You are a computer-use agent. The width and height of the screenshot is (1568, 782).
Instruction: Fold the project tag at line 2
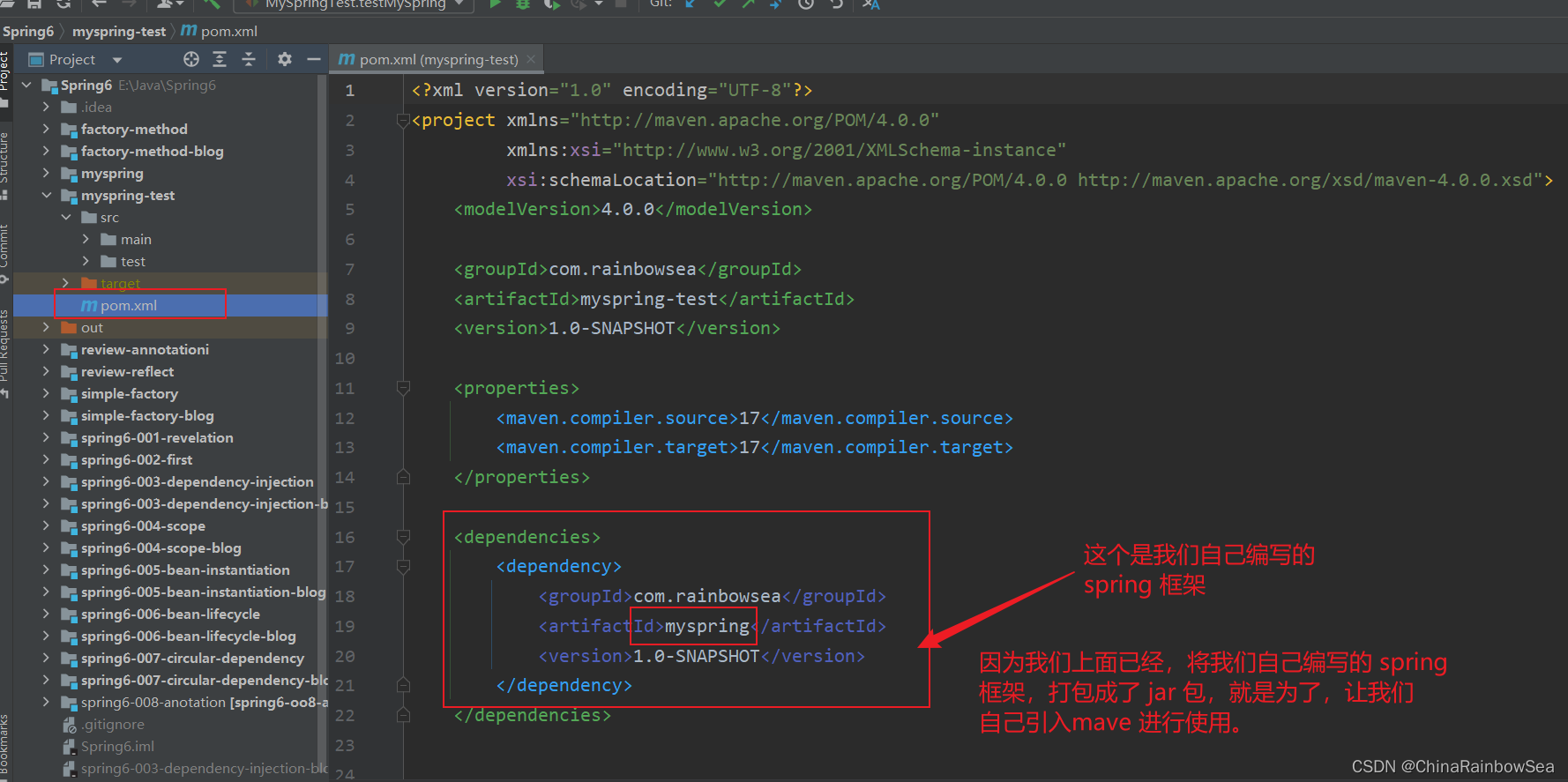tap(403, 120)
